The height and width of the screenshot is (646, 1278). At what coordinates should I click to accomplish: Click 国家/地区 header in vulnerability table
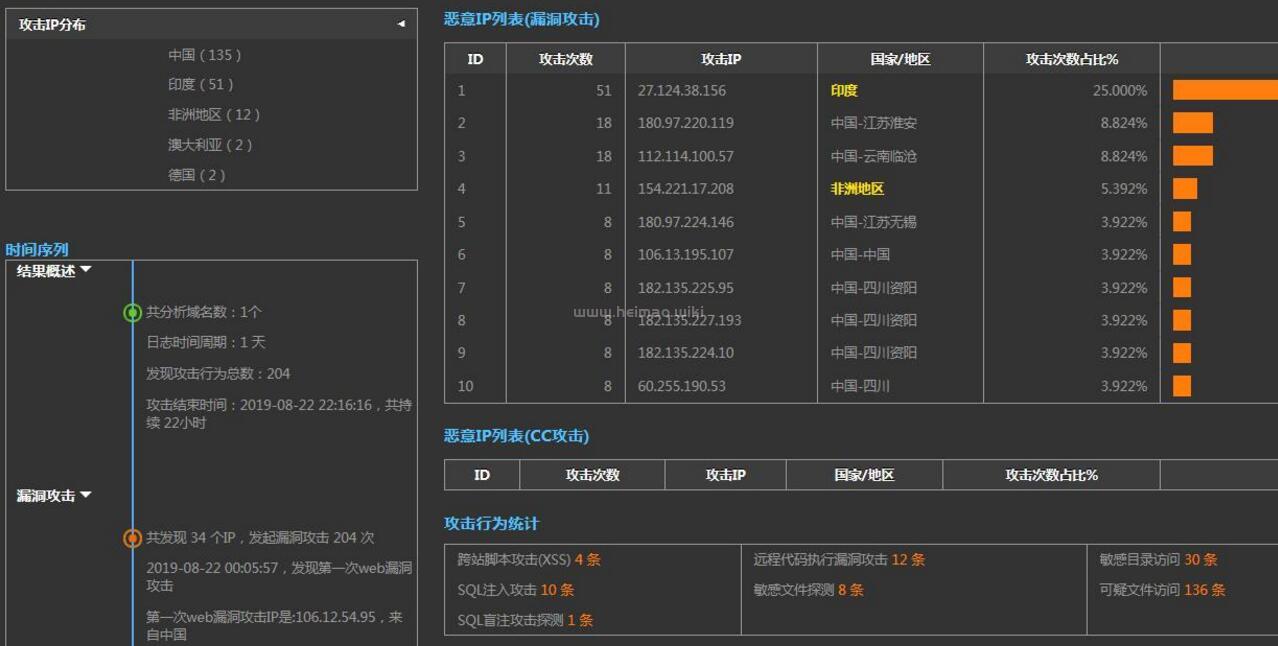(x=900, y=59)
